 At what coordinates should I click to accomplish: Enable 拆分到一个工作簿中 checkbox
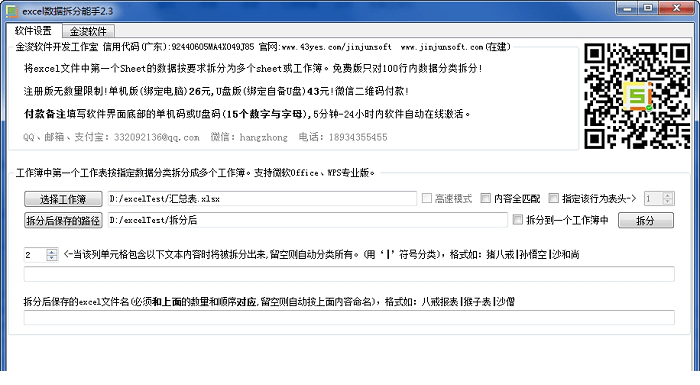518,219
